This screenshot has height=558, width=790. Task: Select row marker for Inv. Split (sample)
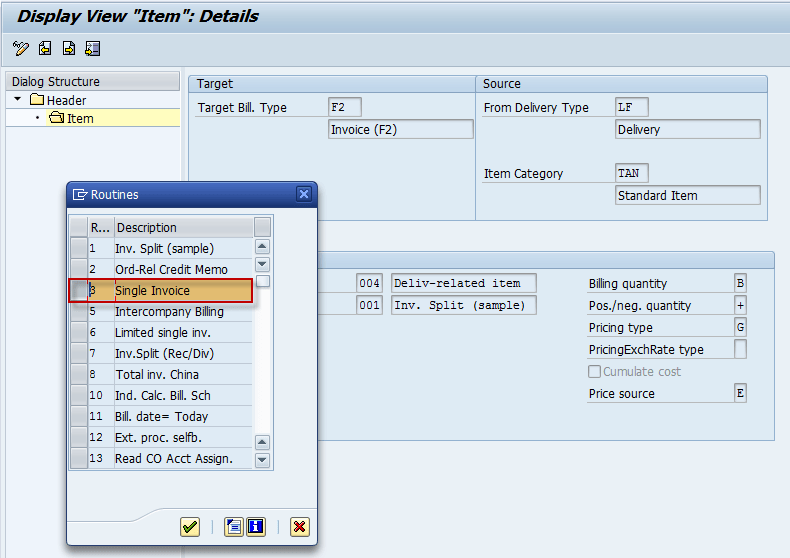79,248
